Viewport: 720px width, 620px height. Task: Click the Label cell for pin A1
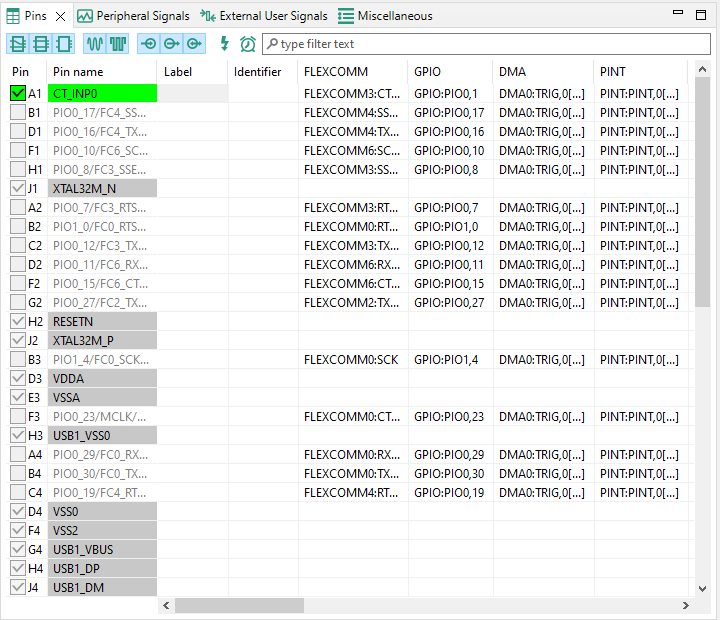(x=193, y=93)
